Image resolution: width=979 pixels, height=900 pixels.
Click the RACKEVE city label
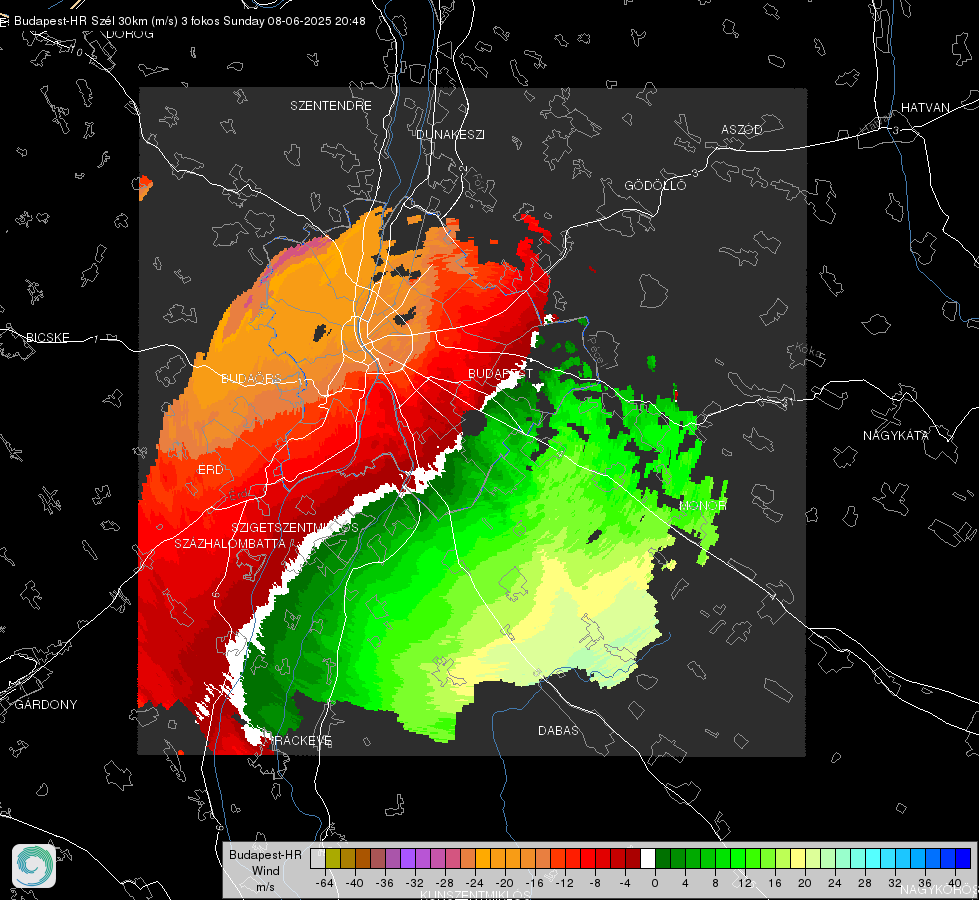tap(302, 741)
